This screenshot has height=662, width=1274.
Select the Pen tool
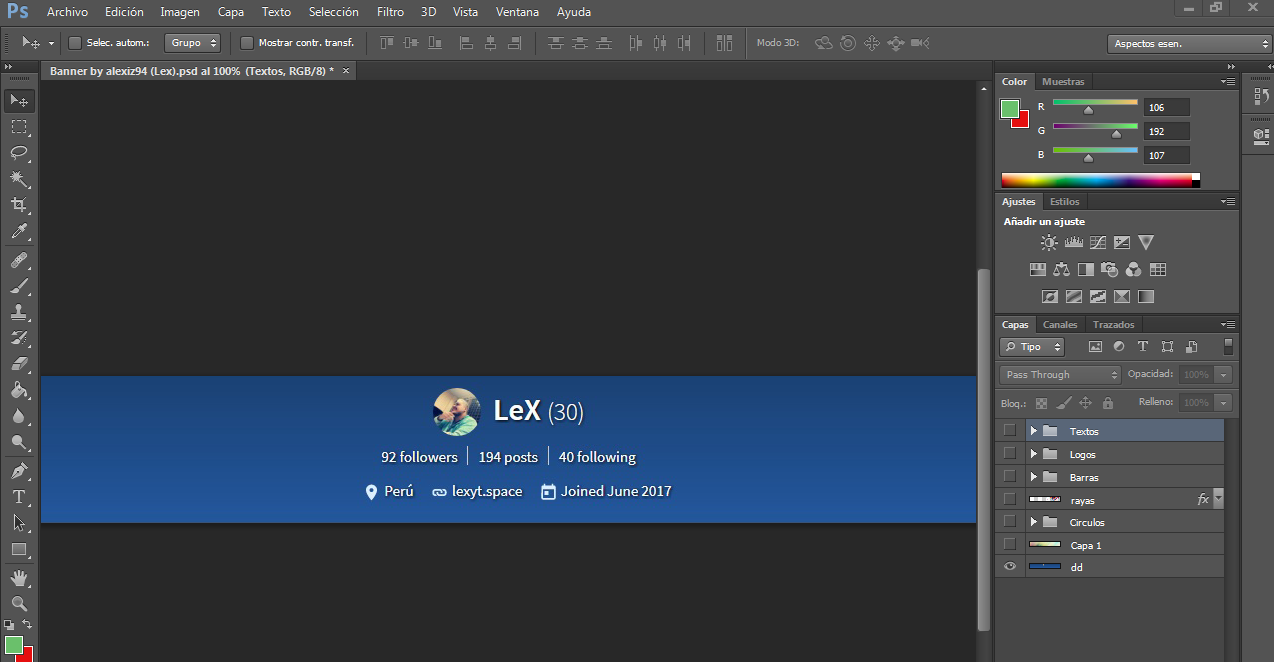(x=19, y=470)
